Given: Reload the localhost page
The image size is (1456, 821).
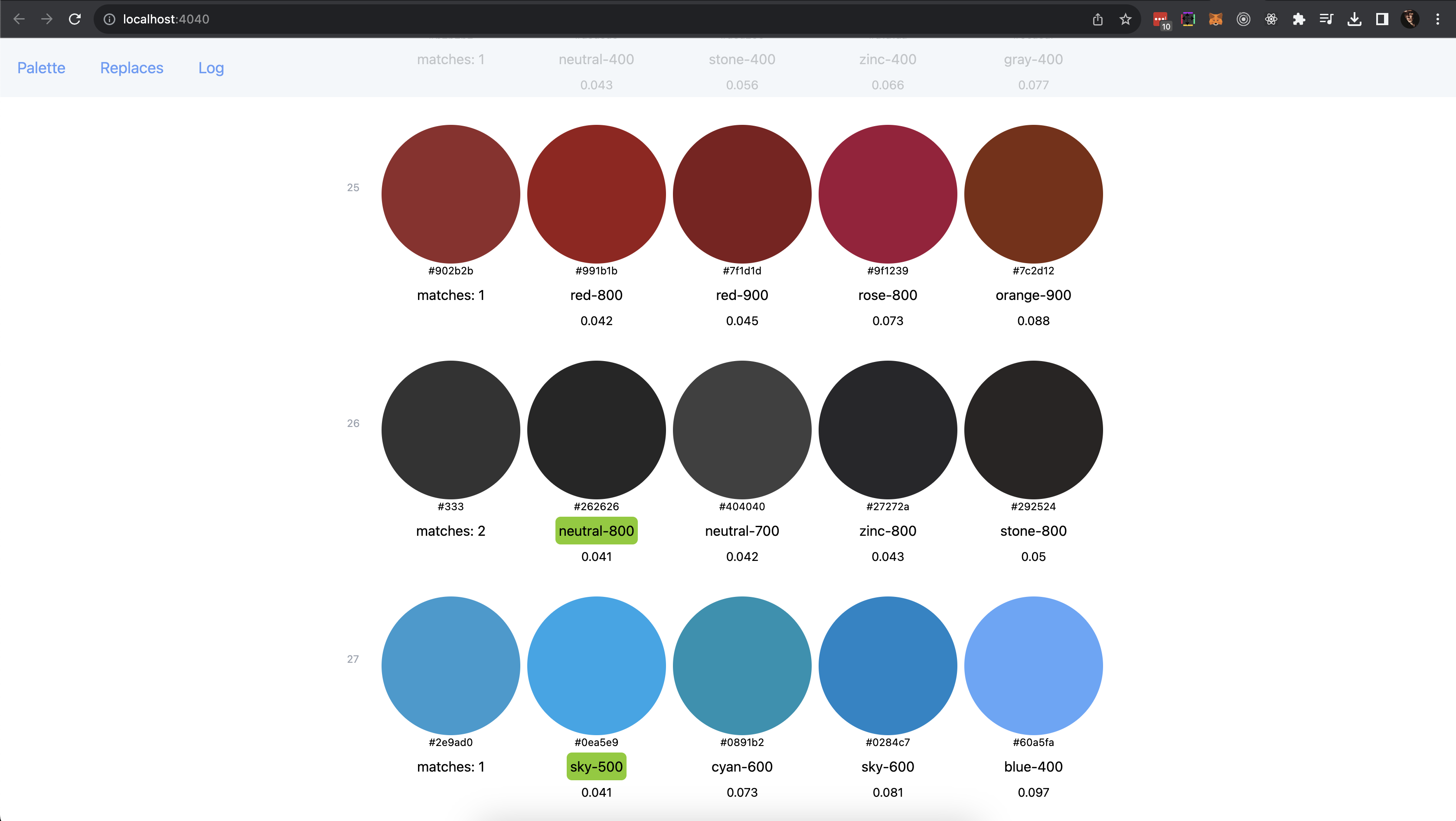Looking at the screenshot, I should [75, 19].
